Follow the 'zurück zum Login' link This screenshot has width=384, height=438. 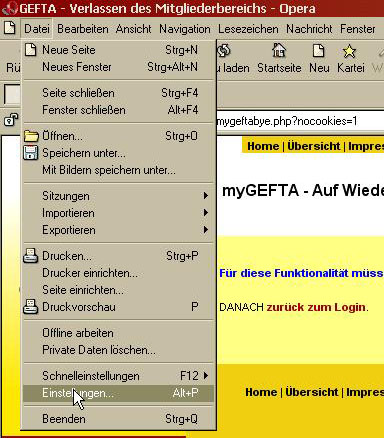pyautogui.click(x=316, y=307)
